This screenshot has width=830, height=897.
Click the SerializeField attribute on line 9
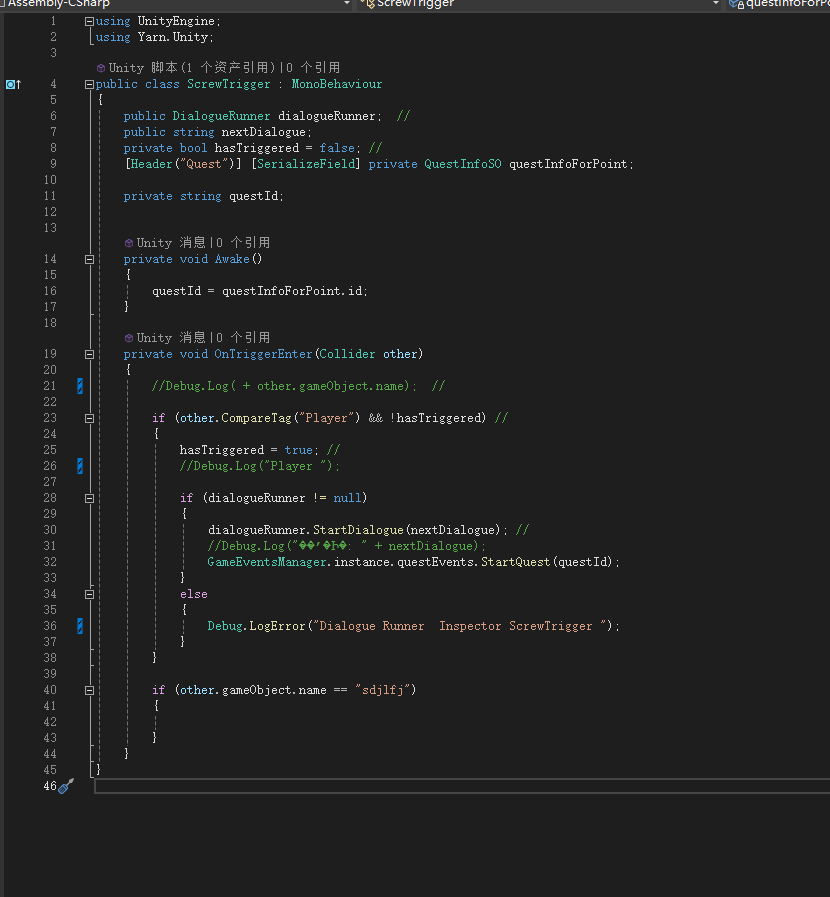click(x=306, y=164)
